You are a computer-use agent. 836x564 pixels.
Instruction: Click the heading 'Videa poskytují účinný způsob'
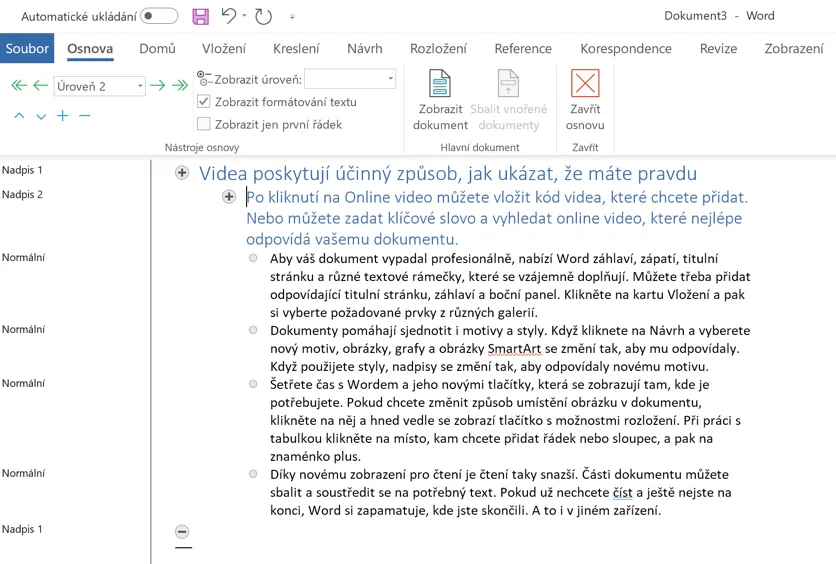pyautogui.click(x=448, y=174)
